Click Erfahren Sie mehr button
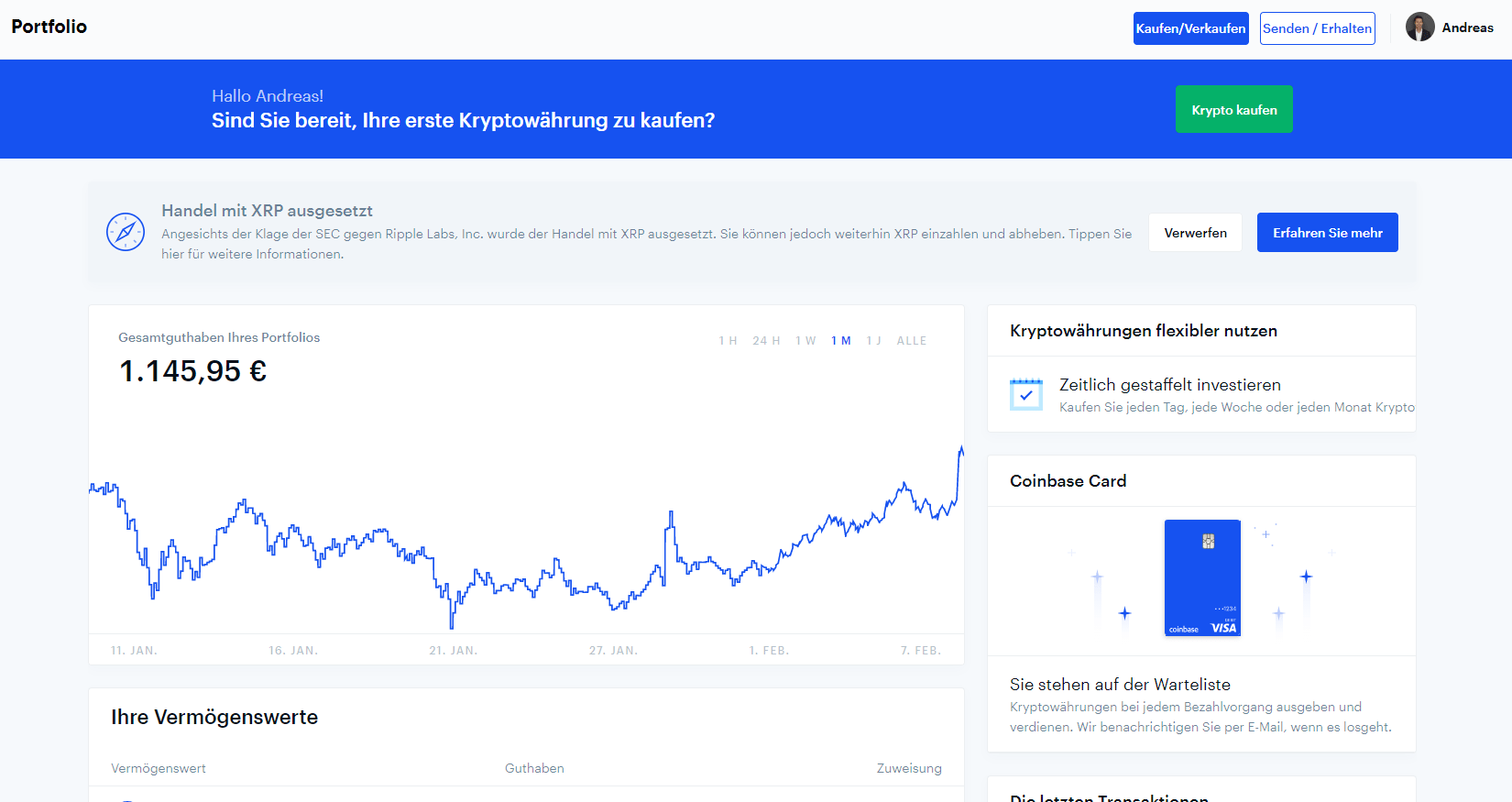This screenshot has height=802, width=1512. coord(1327,233)
